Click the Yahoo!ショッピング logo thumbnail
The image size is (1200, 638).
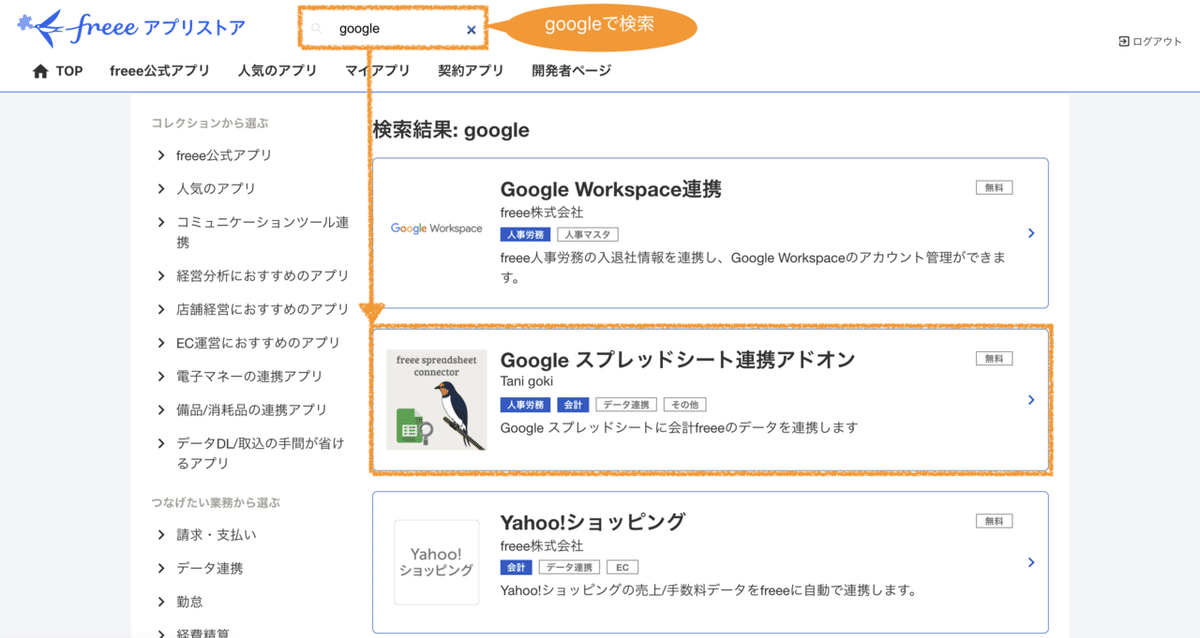pyautogui.click(x=436, y=562)
